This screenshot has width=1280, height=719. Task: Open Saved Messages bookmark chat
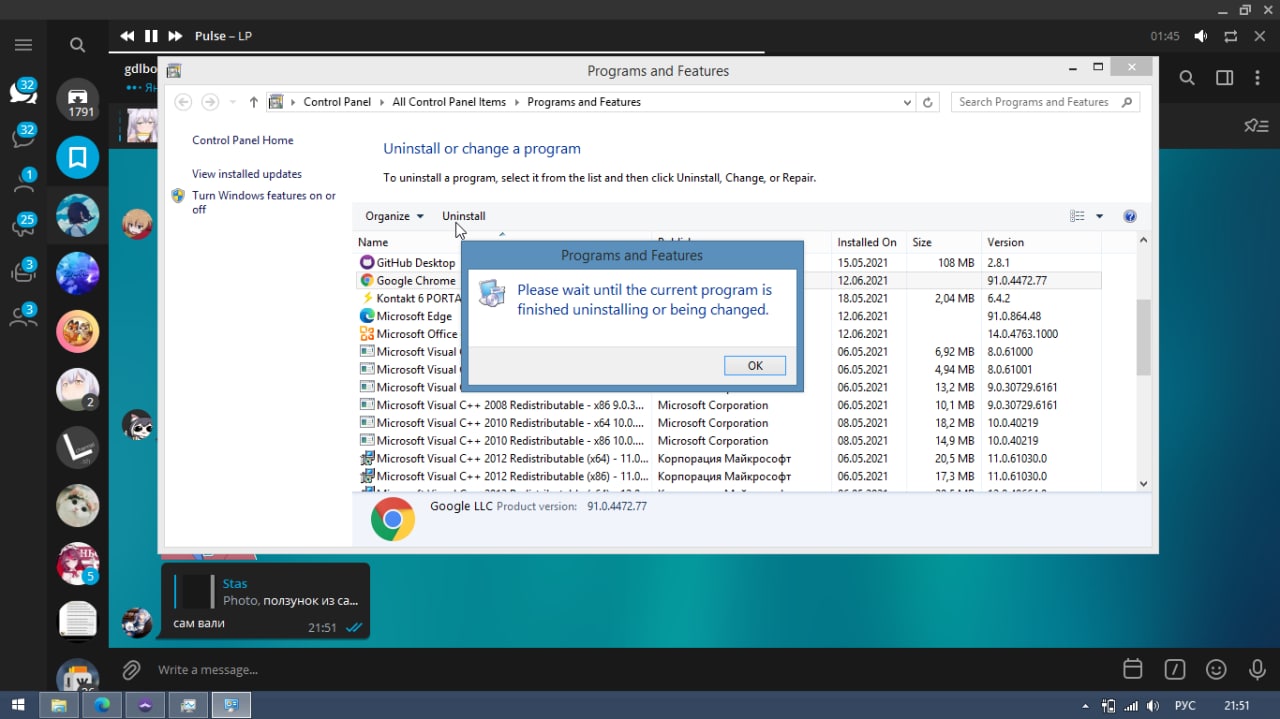(78, 158)
